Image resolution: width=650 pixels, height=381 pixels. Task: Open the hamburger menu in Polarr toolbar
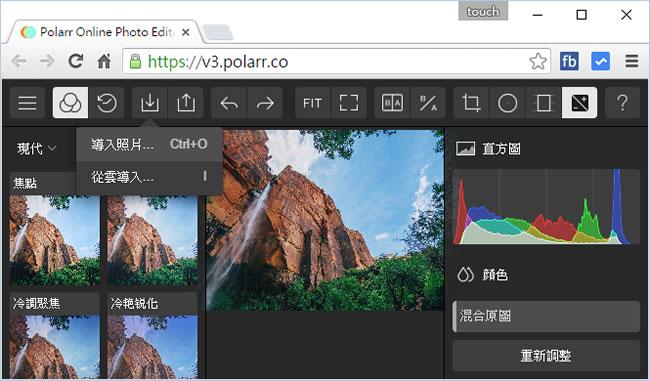click(27, 103)
